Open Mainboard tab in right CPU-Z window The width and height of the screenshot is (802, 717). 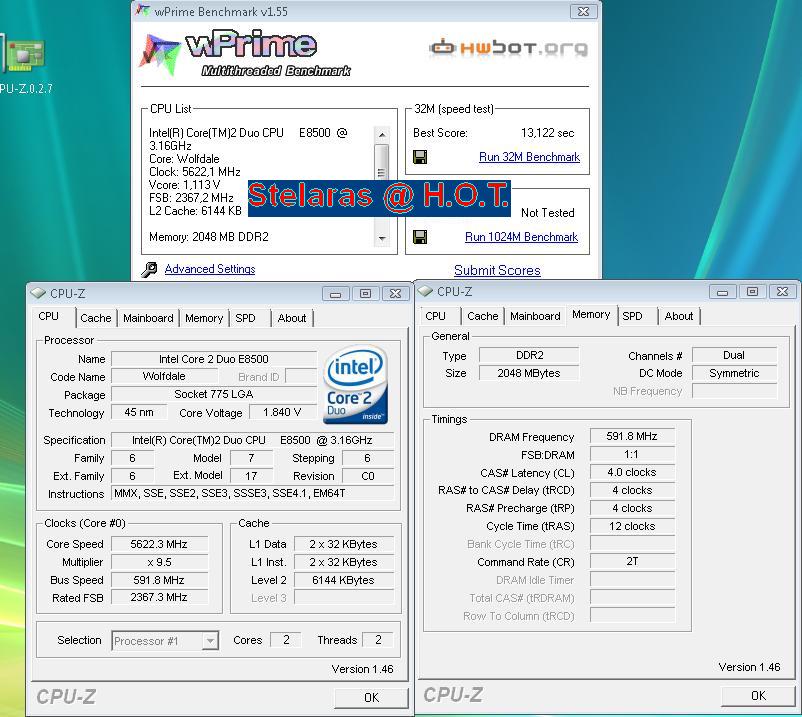536,316
